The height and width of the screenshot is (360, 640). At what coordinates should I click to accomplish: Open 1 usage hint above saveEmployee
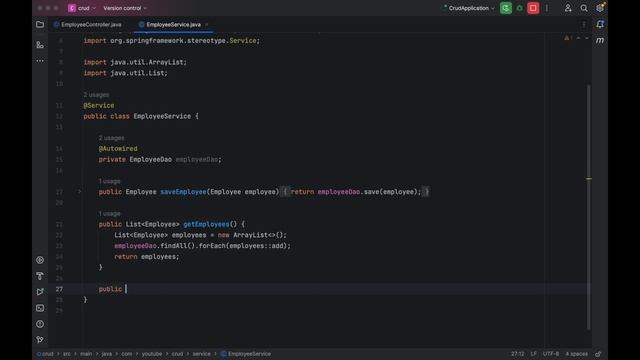click(109, 181)
